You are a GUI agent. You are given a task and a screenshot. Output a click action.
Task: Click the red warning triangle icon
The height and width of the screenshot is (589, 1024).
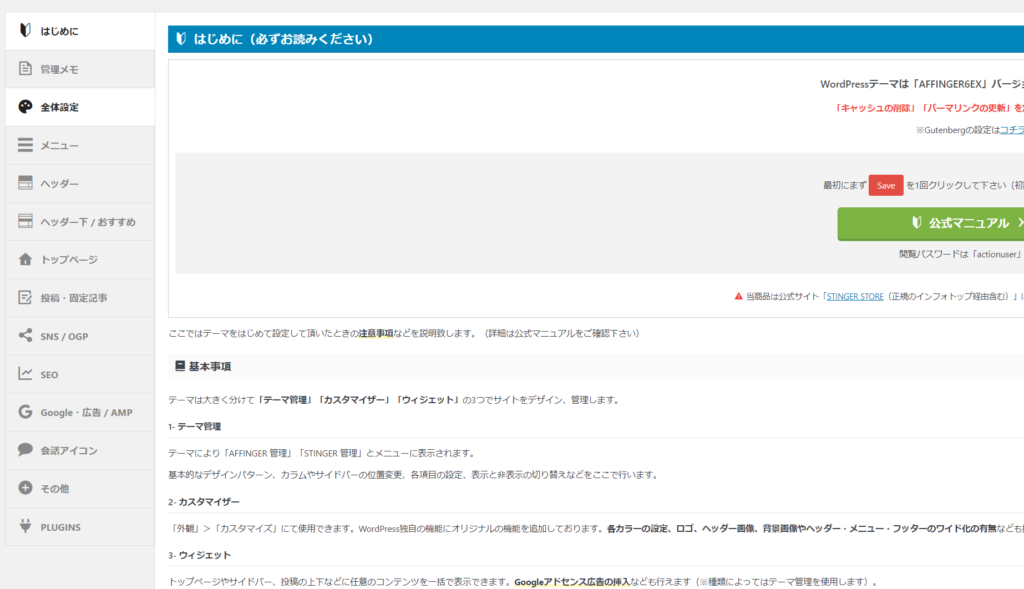tap(739, 296)
